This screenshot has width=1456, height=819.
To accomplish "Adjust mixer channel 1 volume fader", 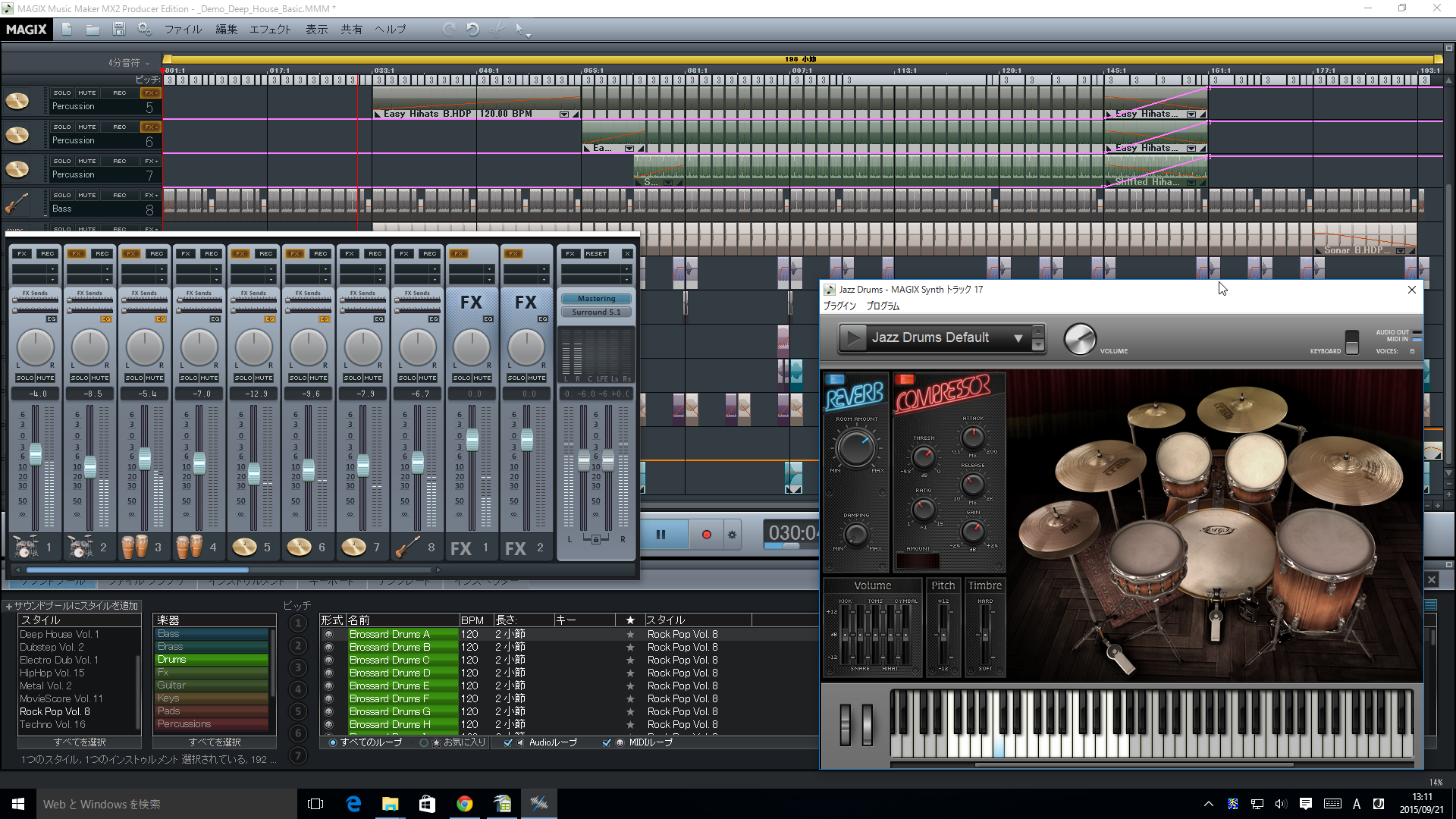I will coord(35,453).
